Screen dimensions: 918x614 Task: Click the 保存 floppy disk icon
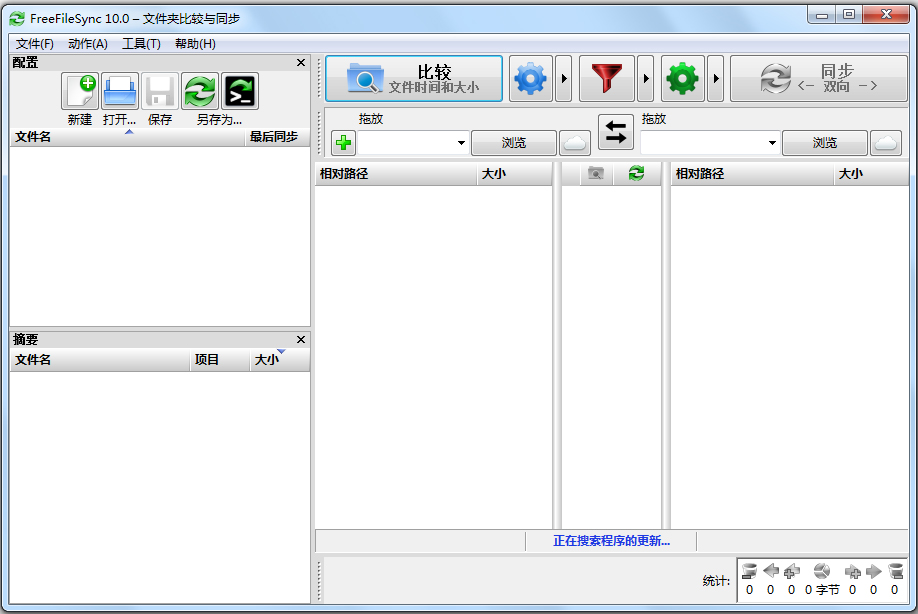(x=160, y=91)
